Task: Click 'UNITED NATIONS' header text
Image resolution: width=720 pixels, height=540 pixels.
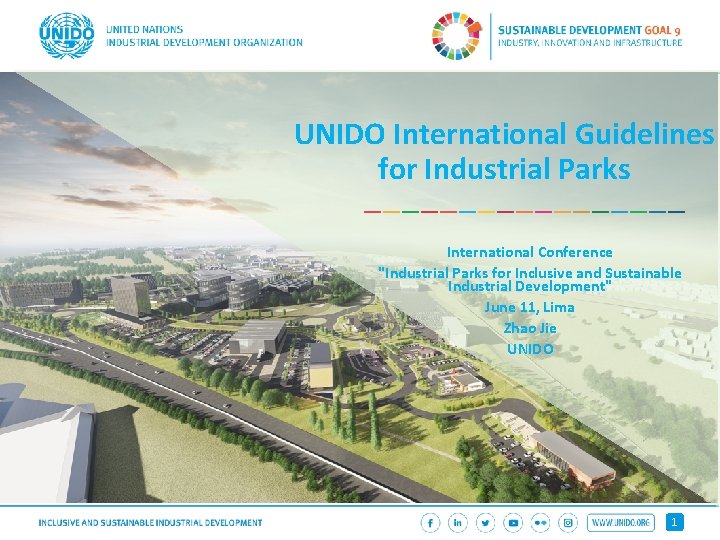Action: [x=144, y=29]
